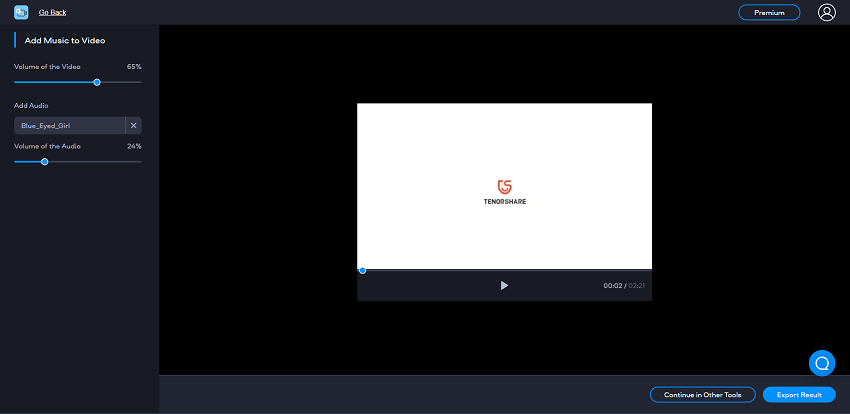This screenshot has height=414, width=850.
Task: Click the 00:02 / 02:21 time display
Action: click(x=623, y=286)
